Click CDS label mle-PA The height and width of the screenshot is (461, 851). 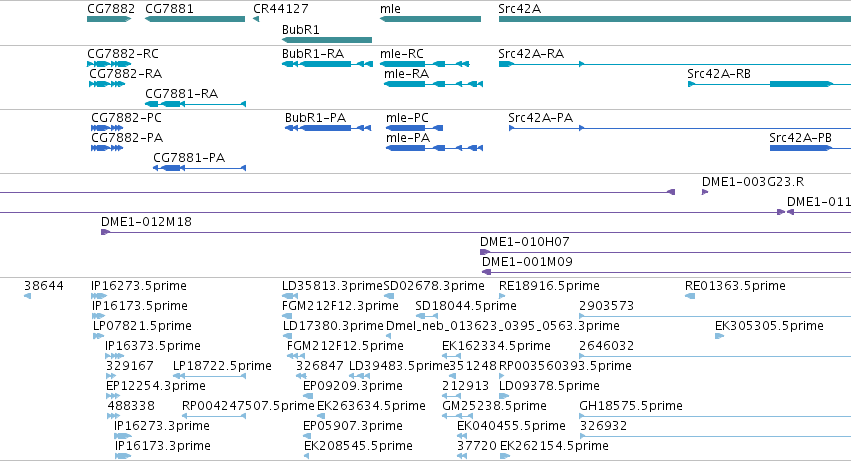[x=408, y=138]
